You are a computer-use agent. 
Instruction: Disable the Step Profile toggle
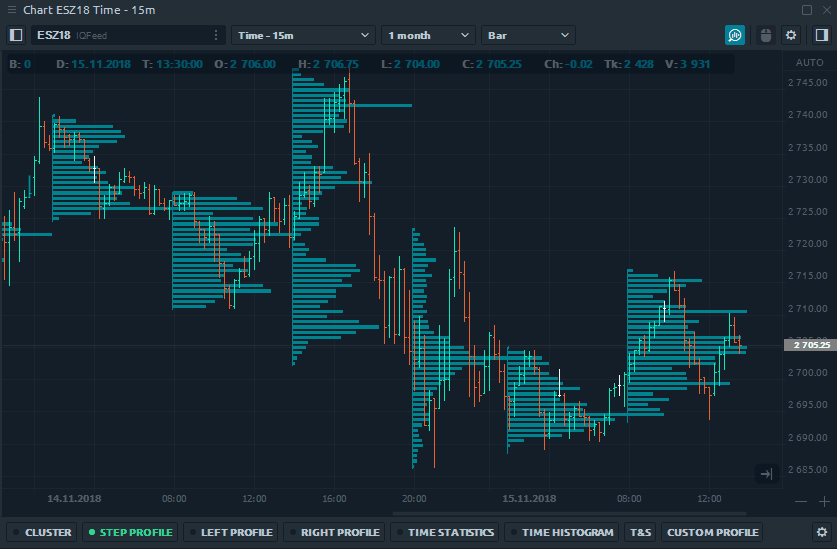coord(129,532)
